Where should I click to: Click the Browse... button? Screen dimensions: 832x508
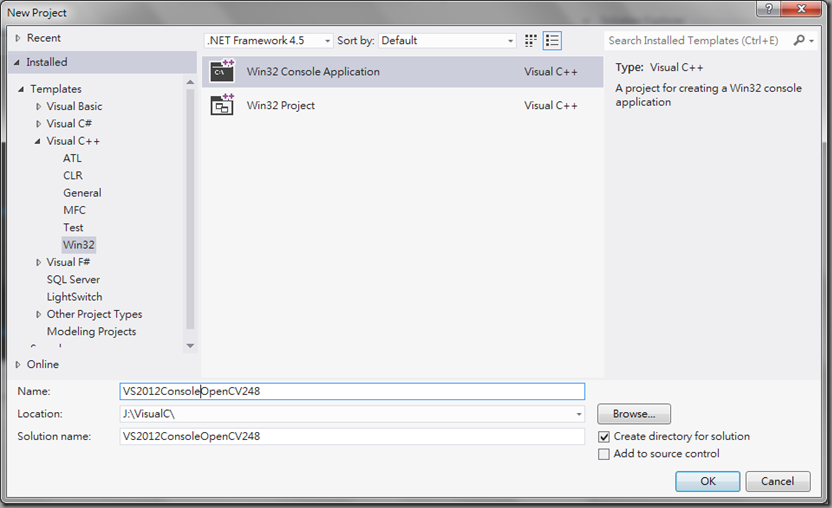click(634, 414)
